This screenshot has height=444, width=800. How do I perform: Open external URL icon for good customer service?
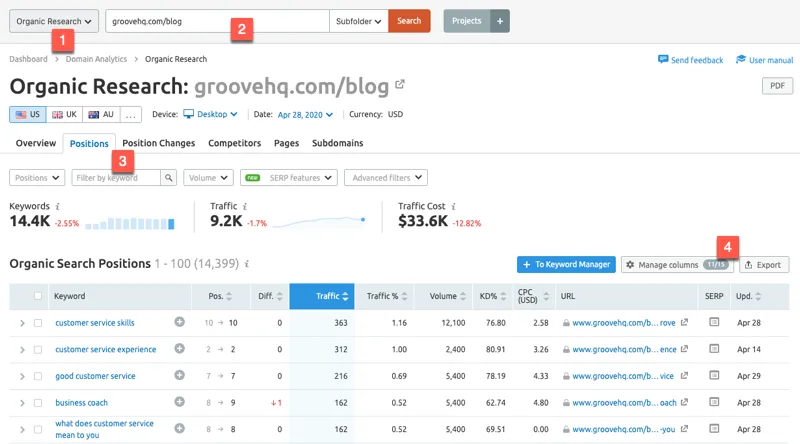coord(684,375)
